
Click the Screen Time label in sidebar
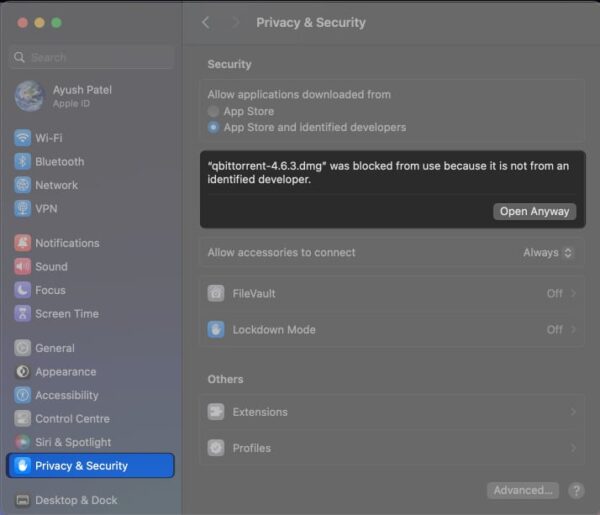click(67, 314)
